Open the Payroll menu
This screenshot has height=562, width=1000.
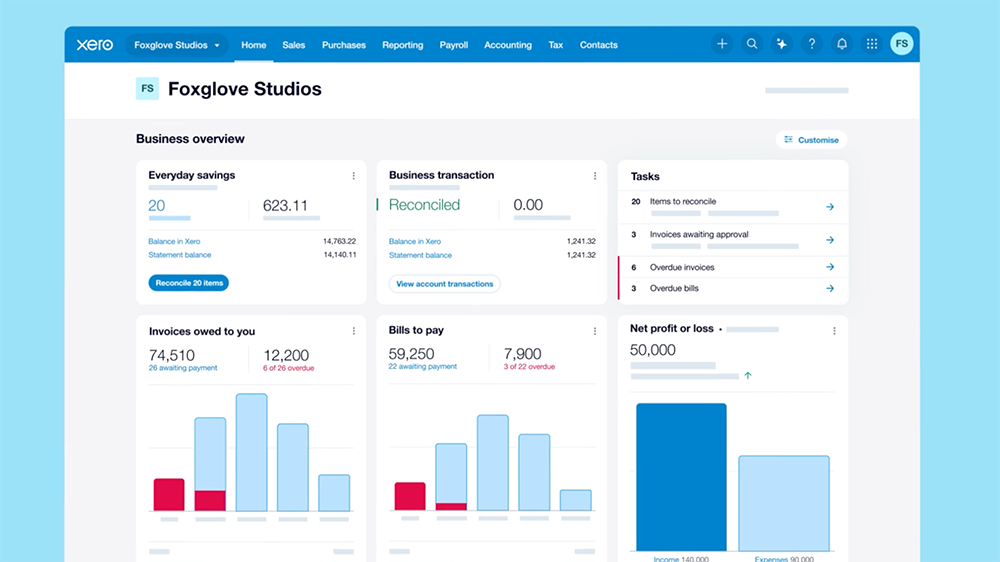pyautogui.click(x=453, y=45)
